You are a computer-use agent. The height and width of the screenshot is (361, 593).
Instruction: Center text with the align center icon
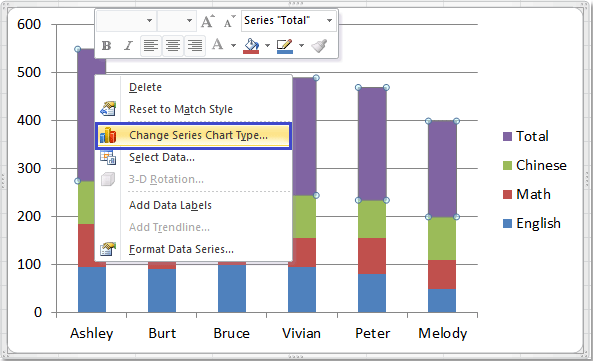pyautogui.click(x=173, y=46)
